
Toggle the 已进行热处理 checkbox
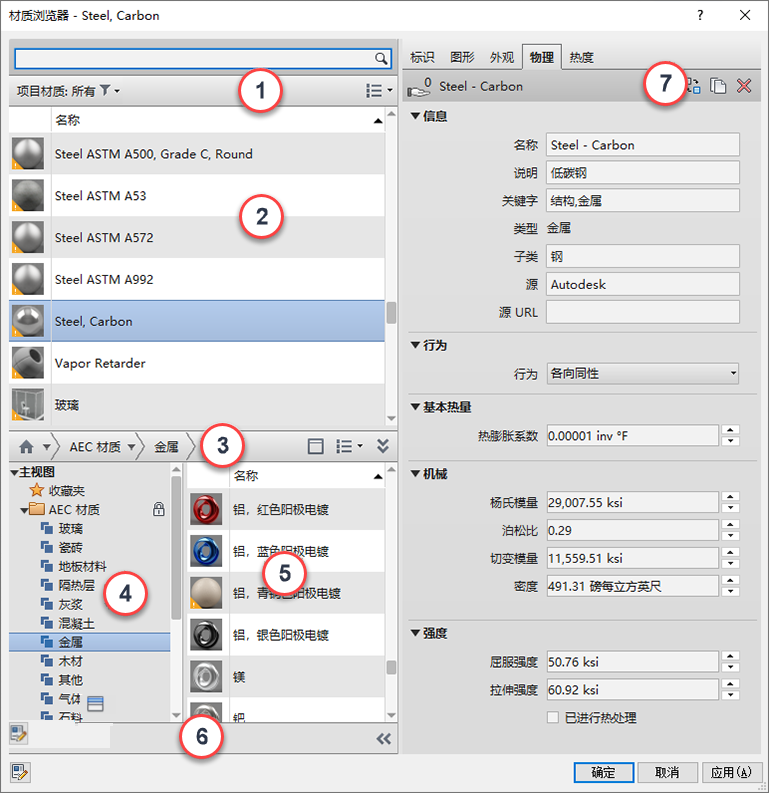(553, 717)
